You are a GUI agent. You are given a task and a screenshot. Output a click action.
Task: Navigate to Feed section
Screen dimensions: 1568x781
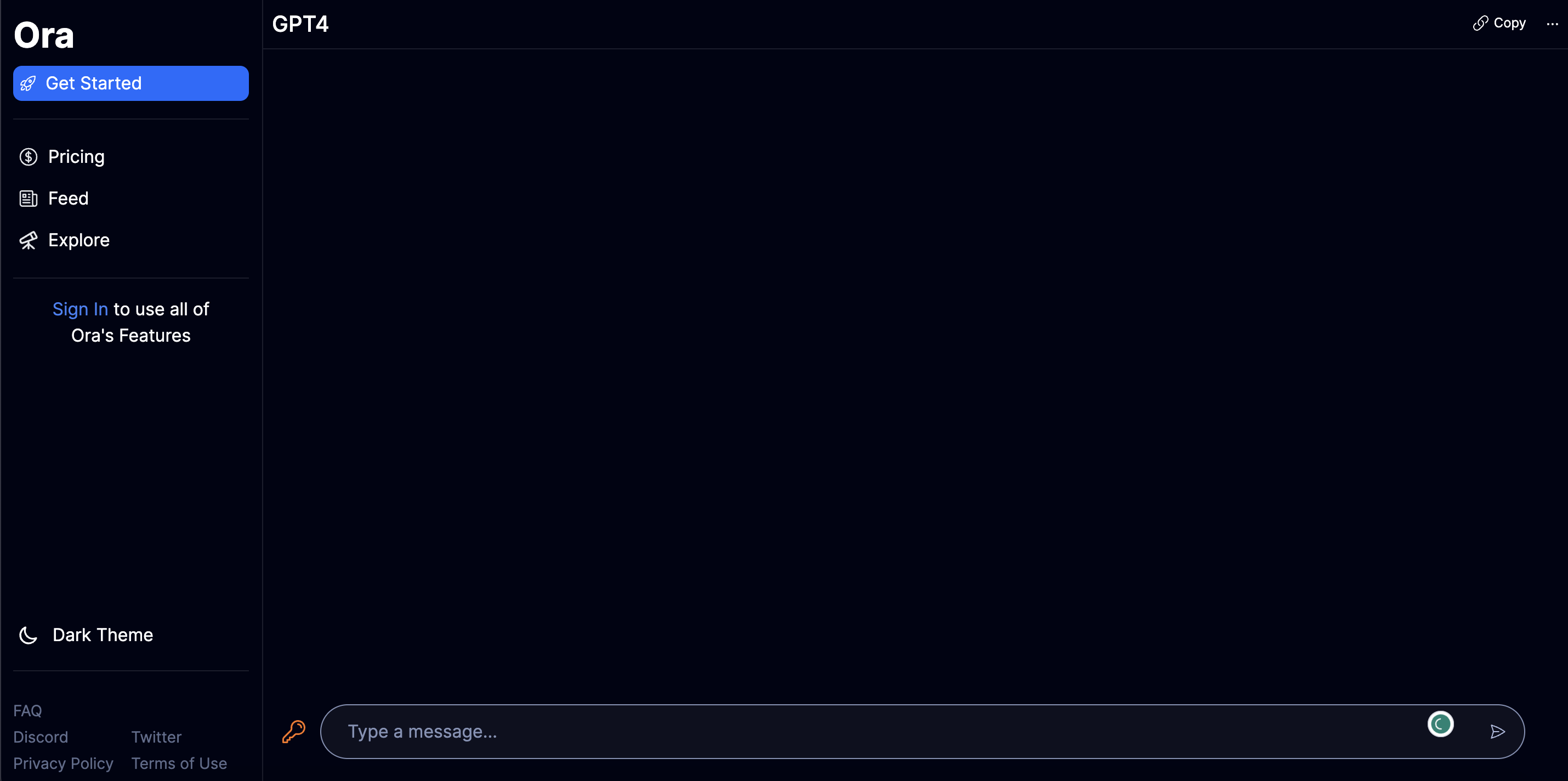pos(68,198)
